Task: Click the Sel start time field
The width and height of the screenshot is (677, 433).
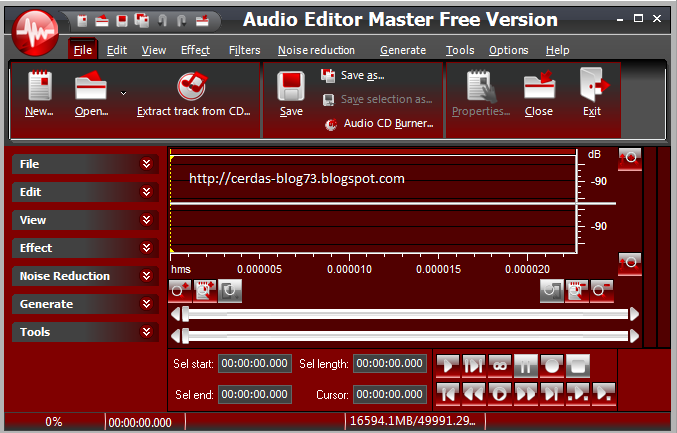Action: coord(255,363)
